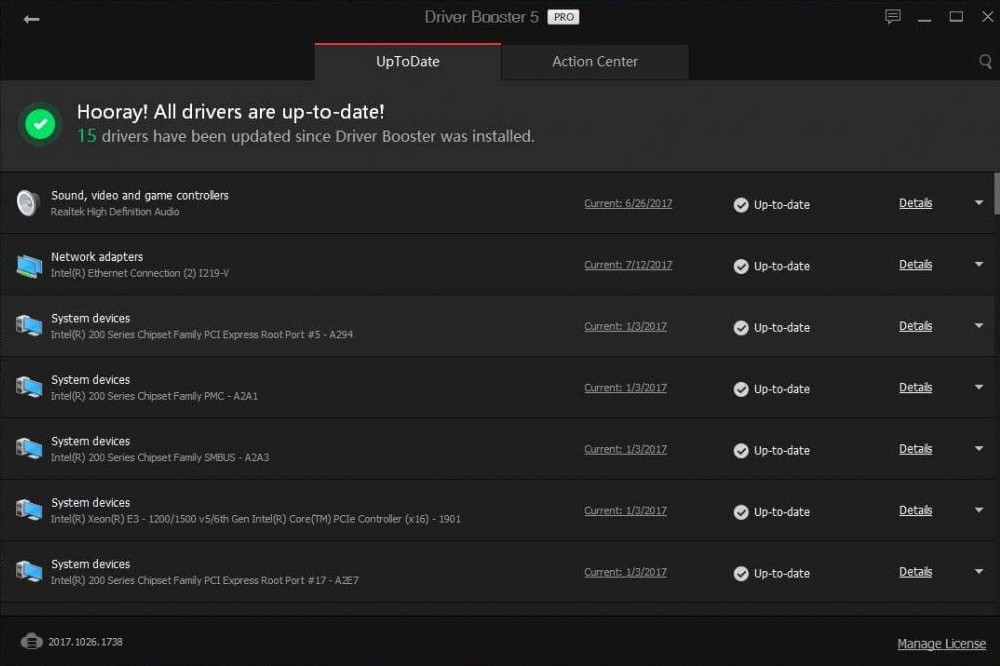The image size is (1000, 666).
Task: Expand the PCI Express Root Port #17 arrow
Action: coord(979,572)
